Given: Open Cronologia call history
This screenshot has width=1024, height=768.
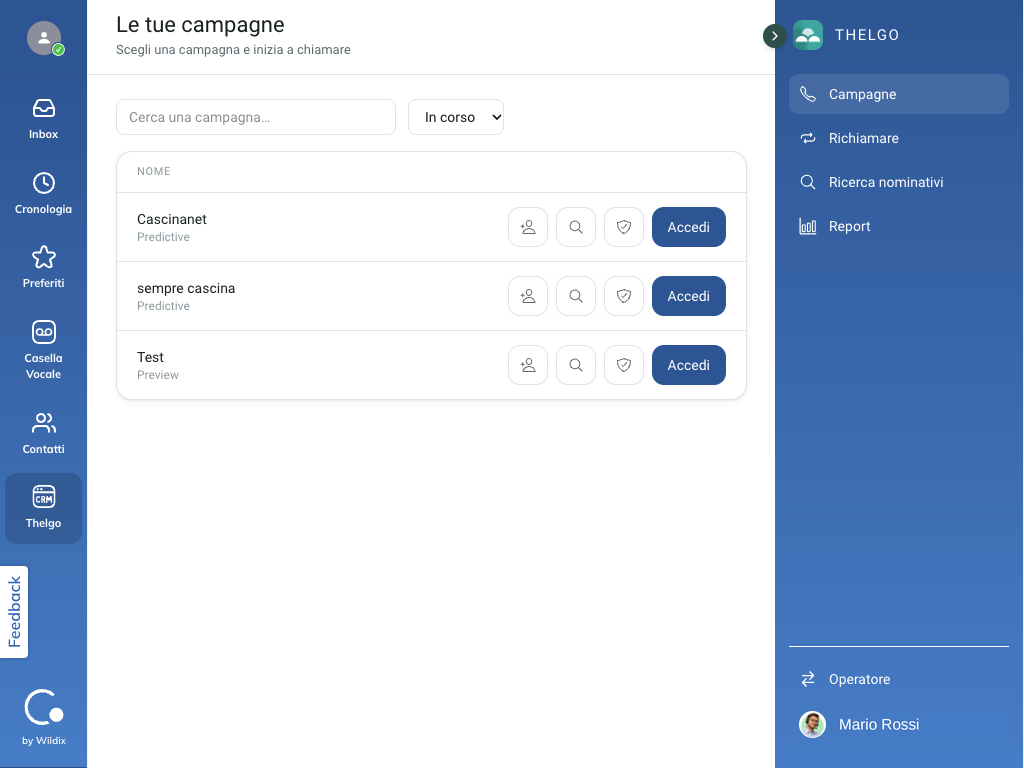Looking at the screenshot, I should coord(43,193).
